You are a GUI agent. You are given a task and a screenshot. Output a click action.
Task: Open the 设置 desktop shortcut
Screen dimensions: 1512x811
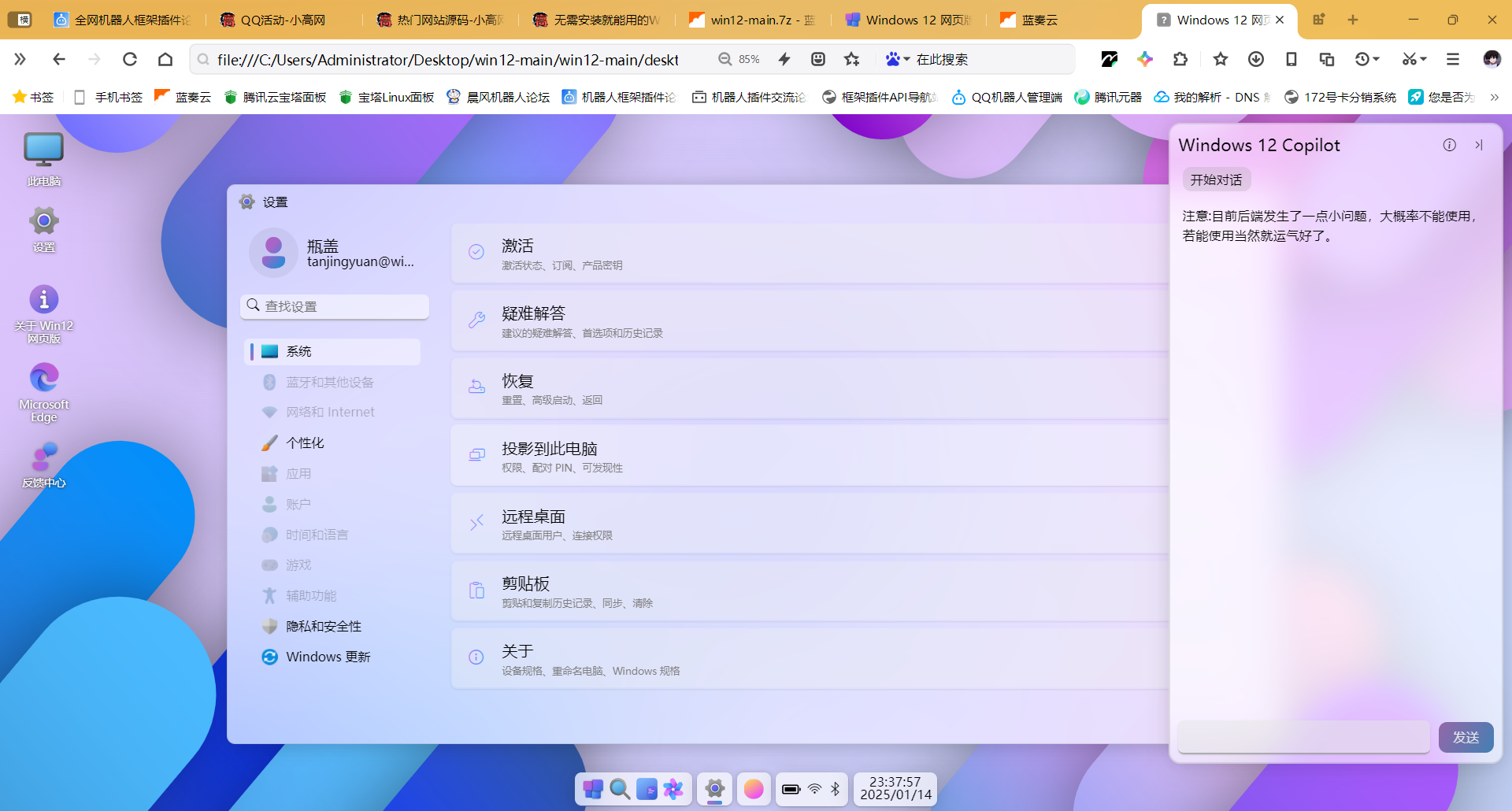pos(44,229)
